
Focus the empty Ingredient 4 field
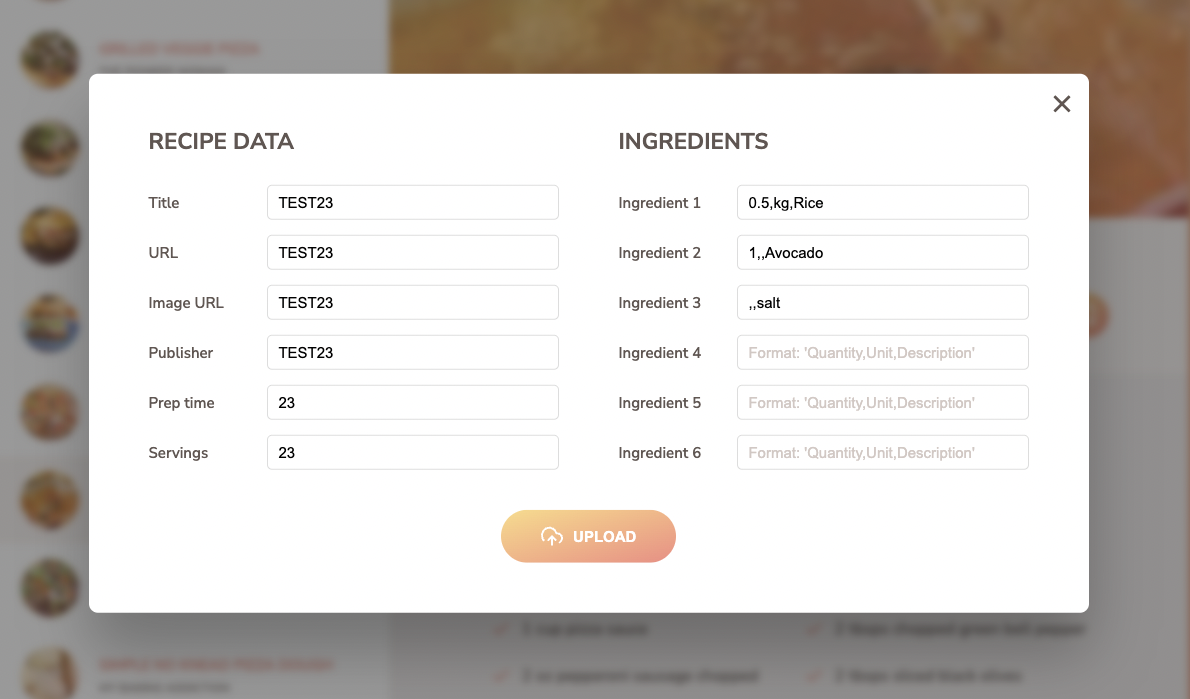[882, 352]
